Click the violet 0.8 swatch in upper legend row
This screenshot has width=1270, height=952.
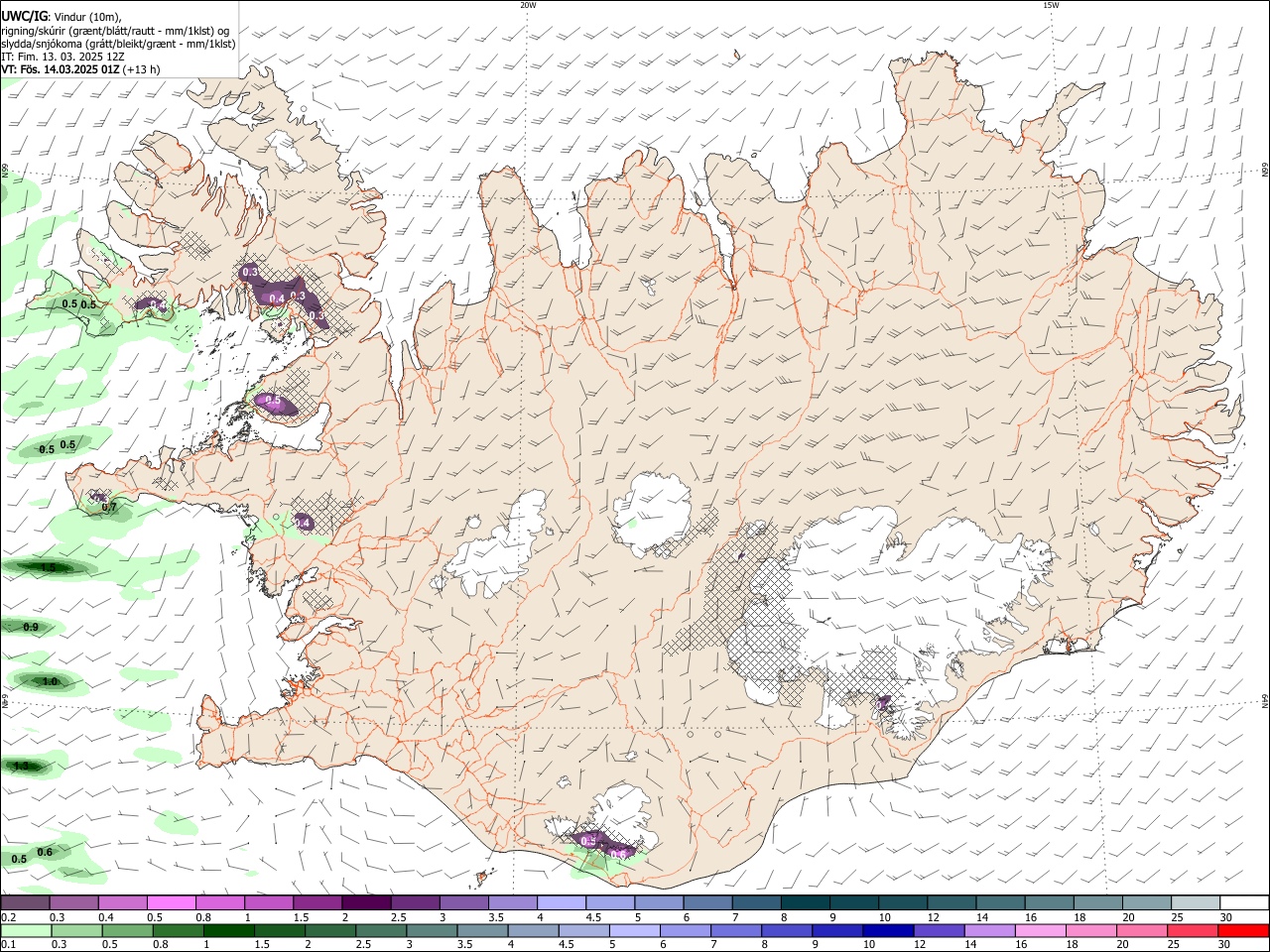click(x=218, y=902)
